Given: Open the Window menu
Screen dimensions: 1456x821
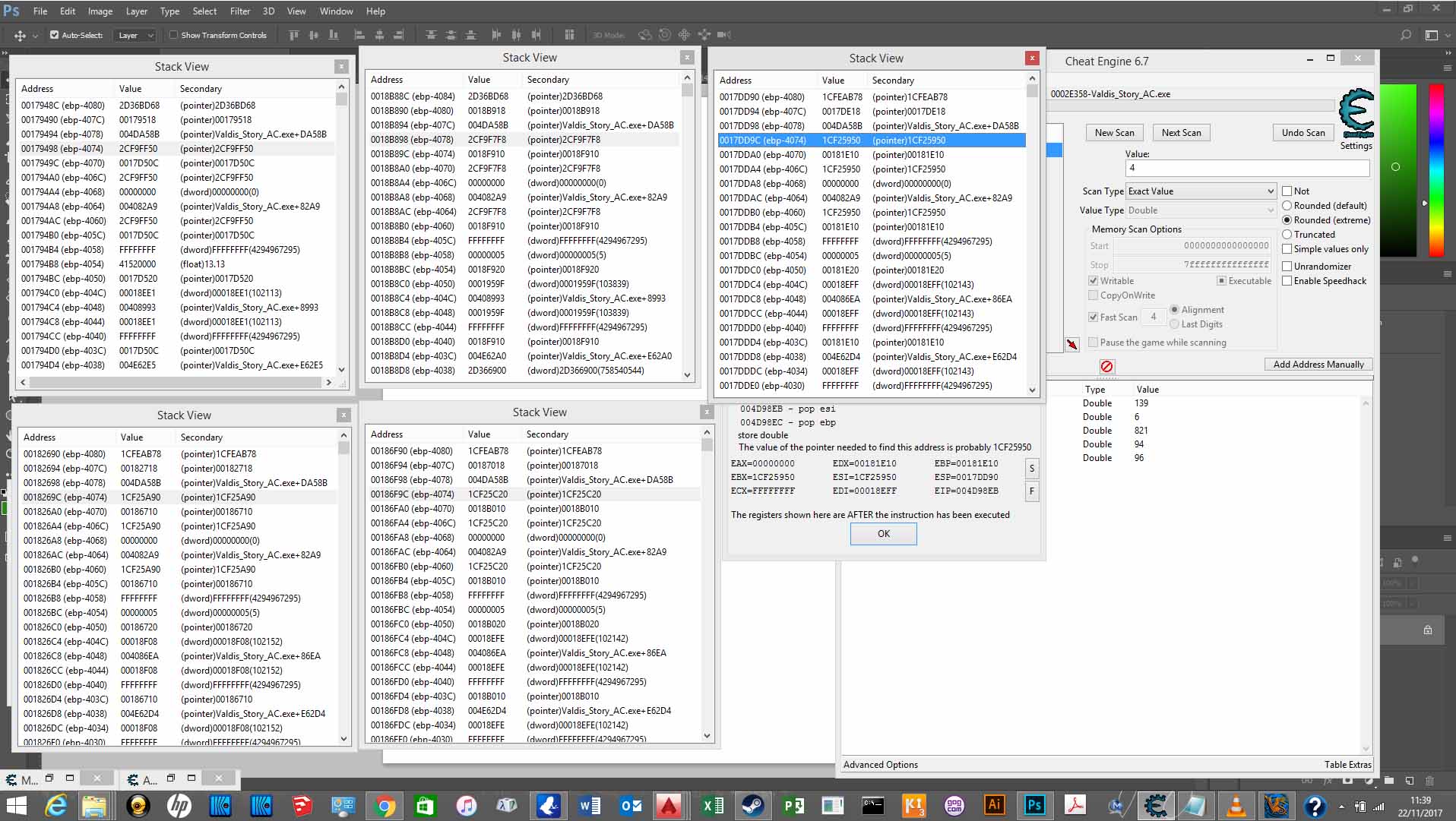Looking at the screenshot, I should [336, 11].
